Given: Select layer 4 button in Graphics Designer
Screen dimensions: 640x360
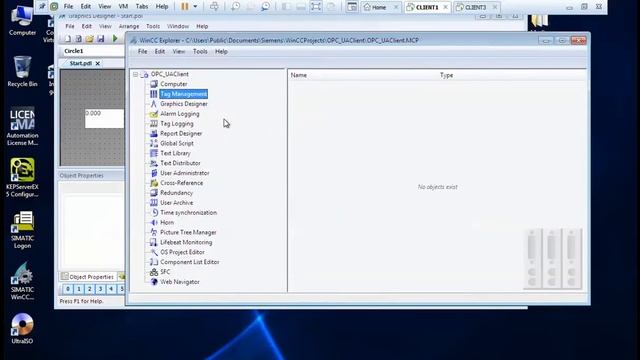Looking at the screenshot, I should click(111, 289).
